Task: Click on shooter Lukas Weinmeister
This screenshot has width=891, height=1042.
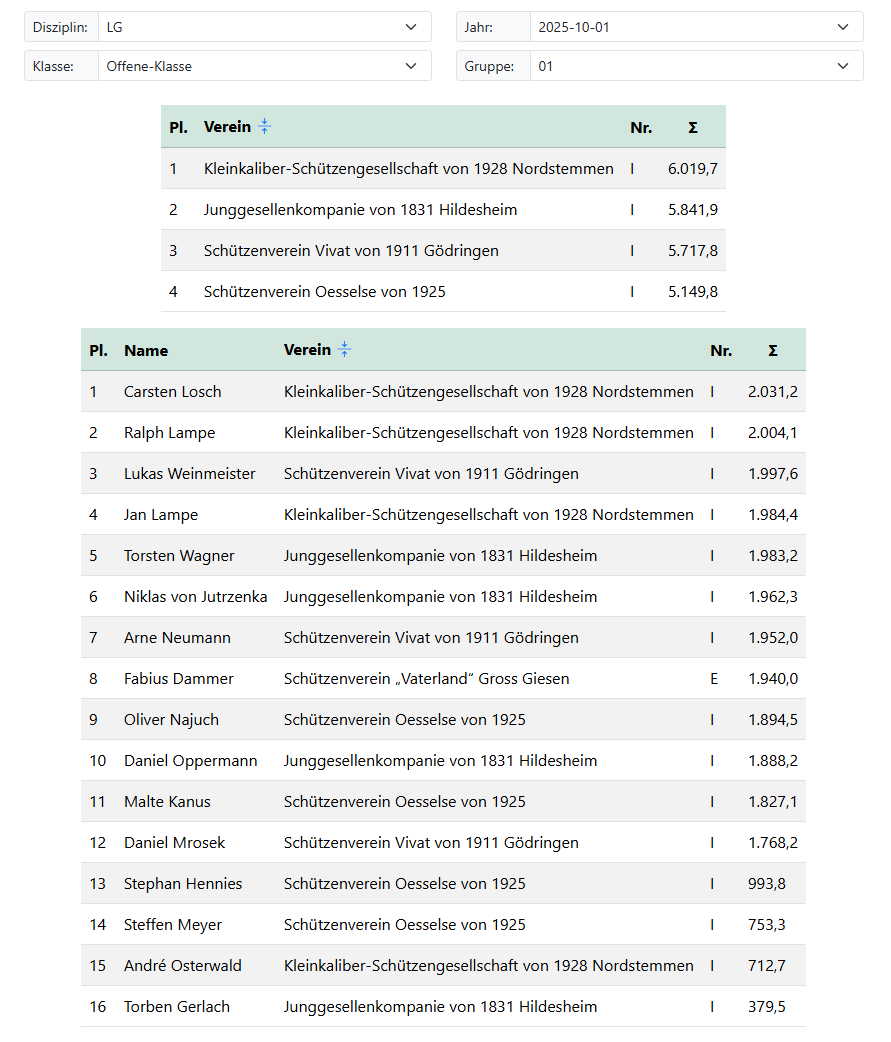Action: point(189,474)
